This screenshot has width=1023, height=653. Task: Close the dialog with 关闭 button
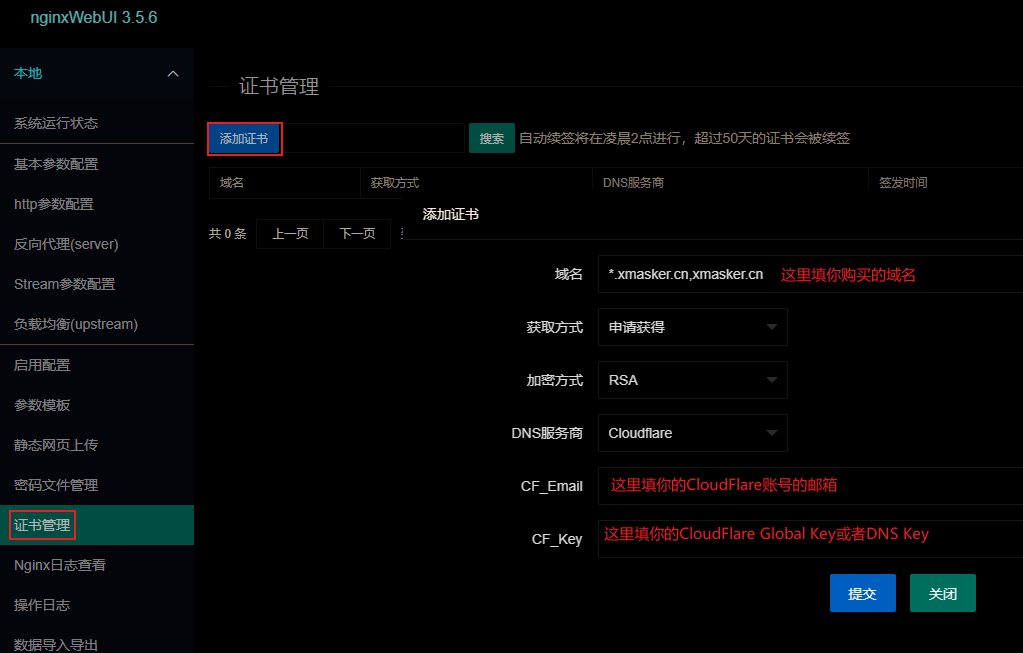click(943, 593)
